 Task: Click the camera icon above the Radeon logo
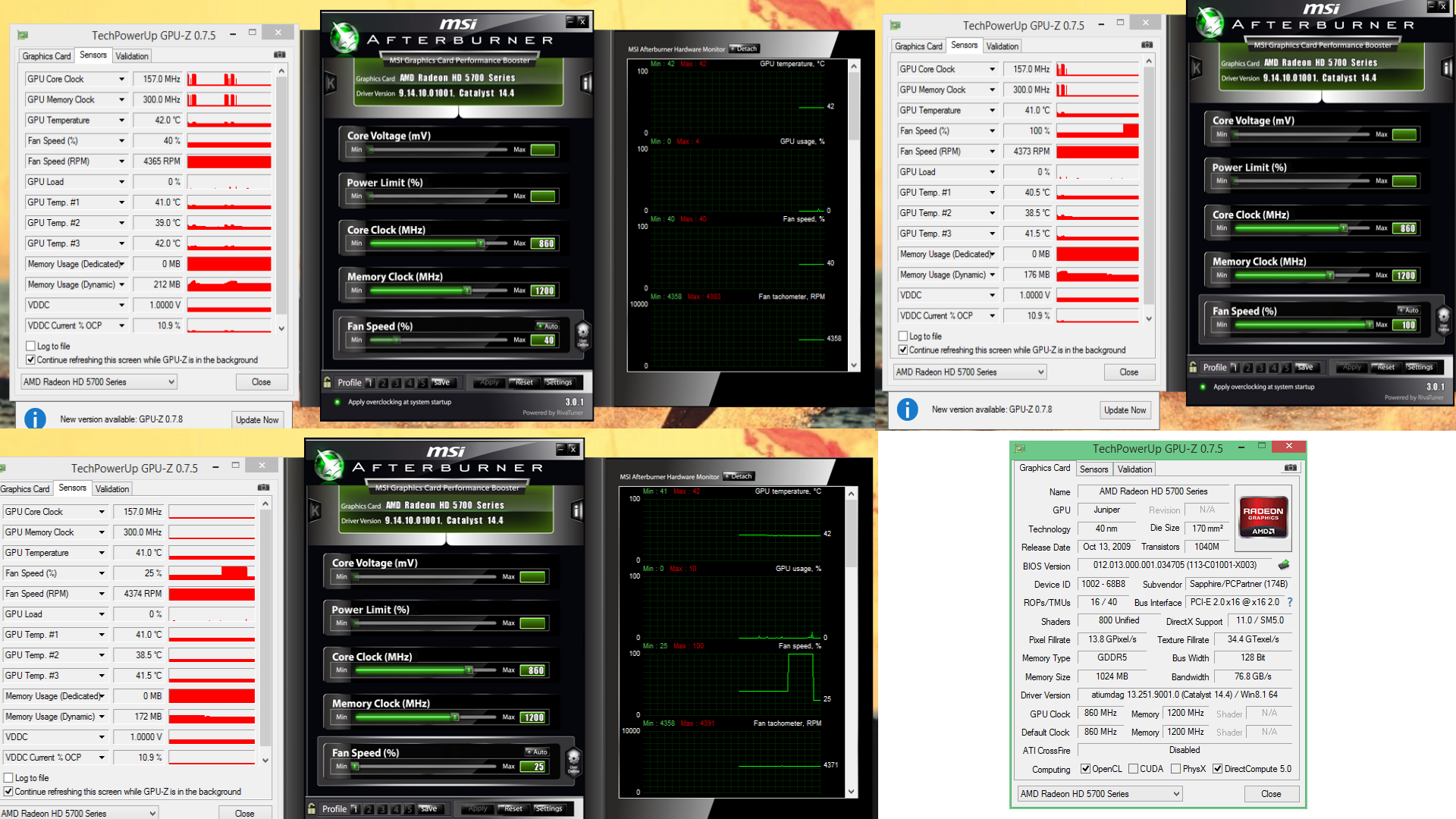click(1291, 468)
